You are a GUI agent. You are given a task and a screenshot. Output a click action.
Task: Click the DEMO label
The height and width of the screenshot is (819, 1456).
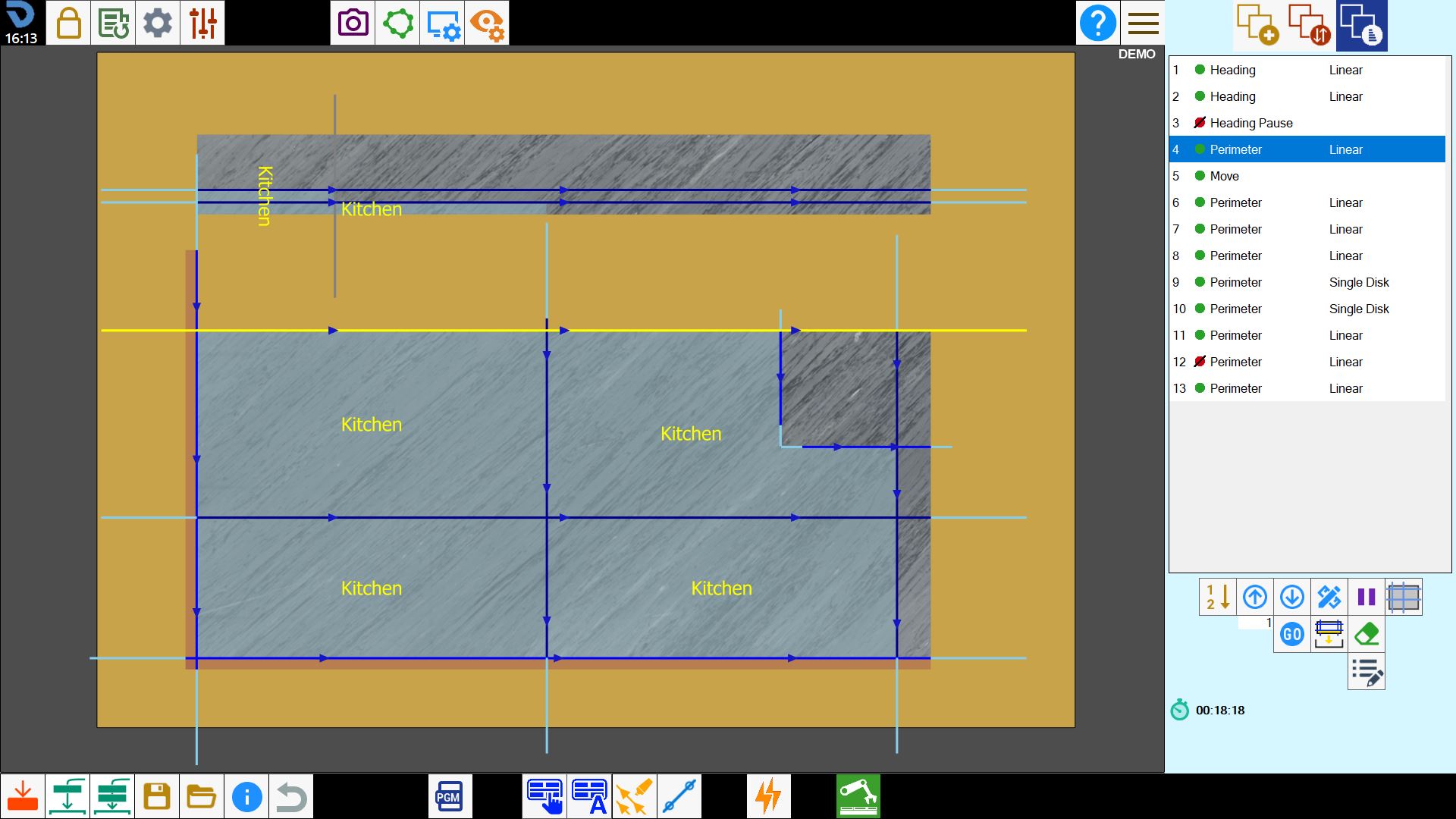point(1137,54)
